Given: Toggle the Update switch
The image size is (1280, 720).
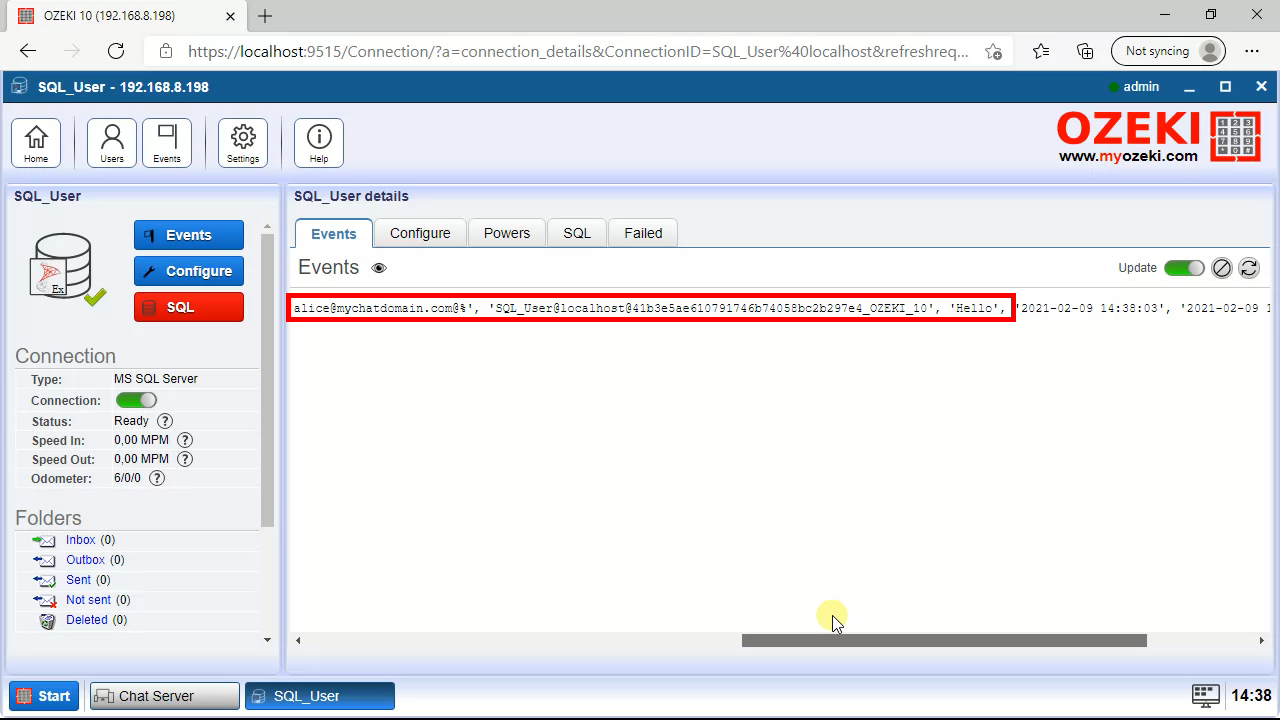Looking at the screenshot, I should 1184,268.
